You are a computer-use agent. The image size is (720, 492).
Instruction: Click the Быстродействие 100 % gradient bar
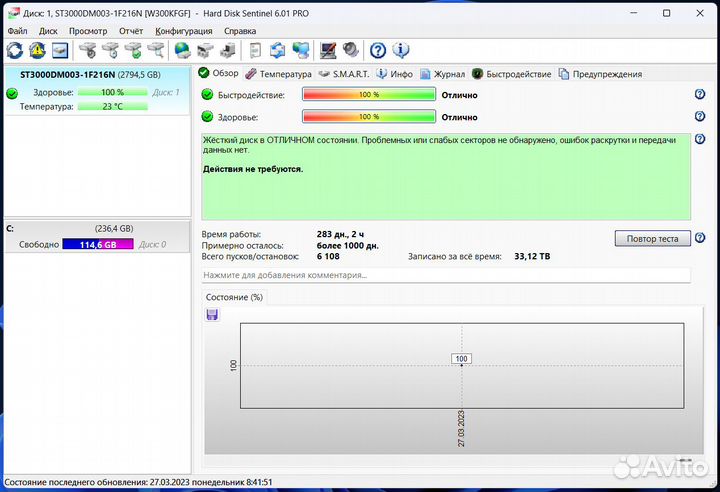pos(369,94)
